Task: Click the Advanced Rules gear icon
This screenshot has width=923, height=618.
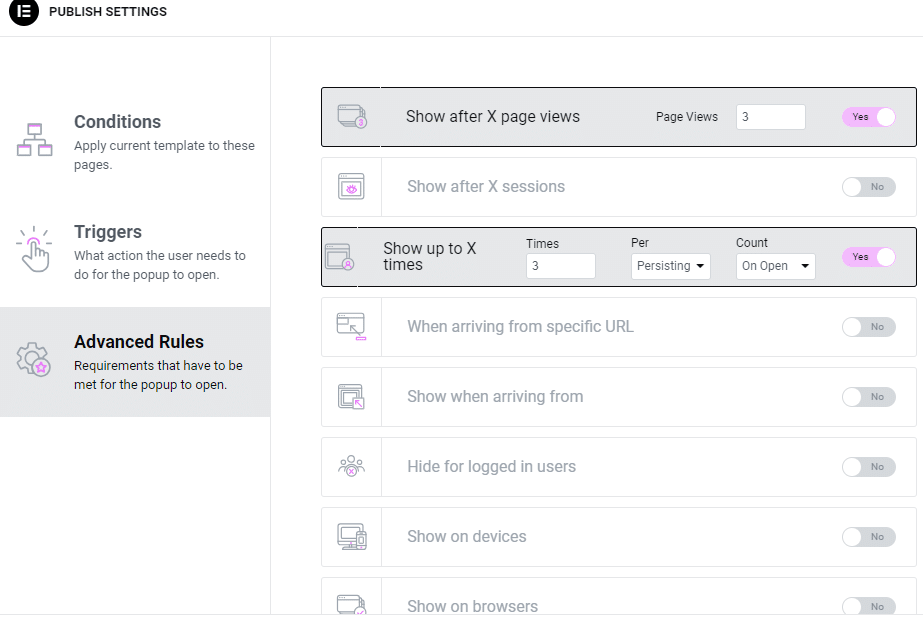Action: (34, 360)
